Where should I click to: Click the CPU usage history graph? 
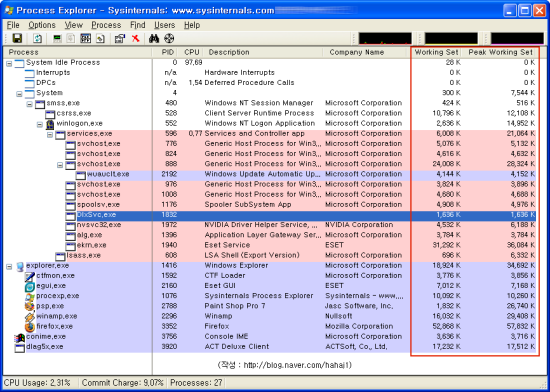385,39
